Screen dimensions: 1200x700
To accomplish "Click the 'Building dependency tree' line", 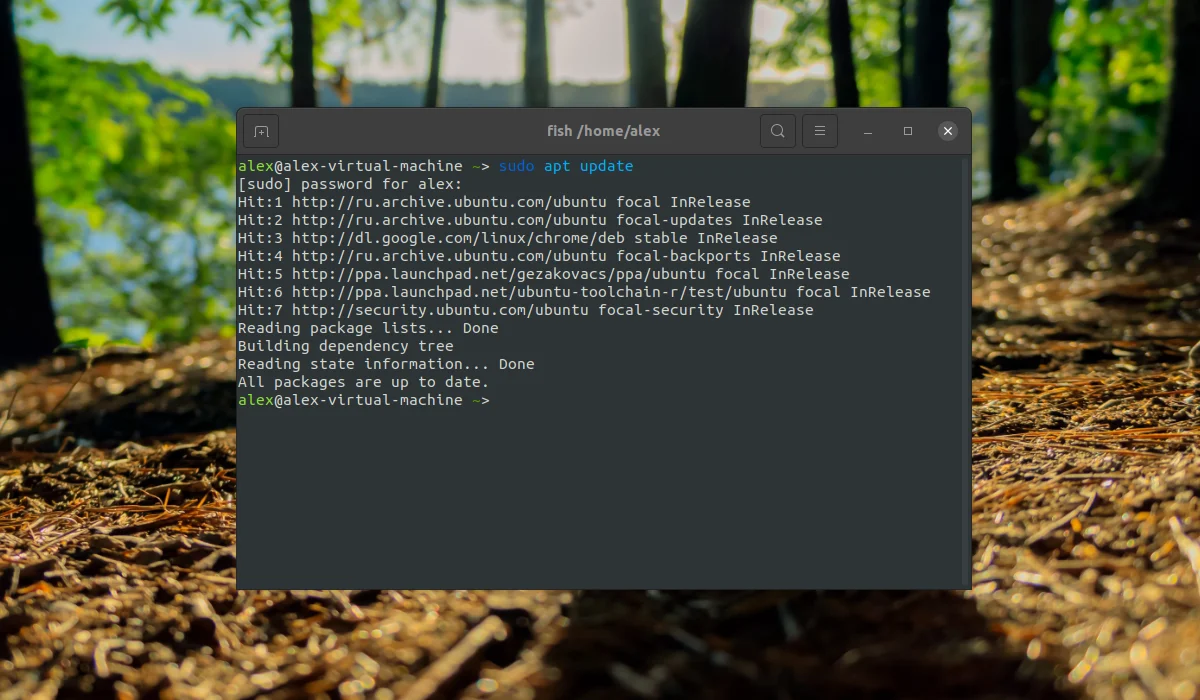I will [x=345, y=346].
